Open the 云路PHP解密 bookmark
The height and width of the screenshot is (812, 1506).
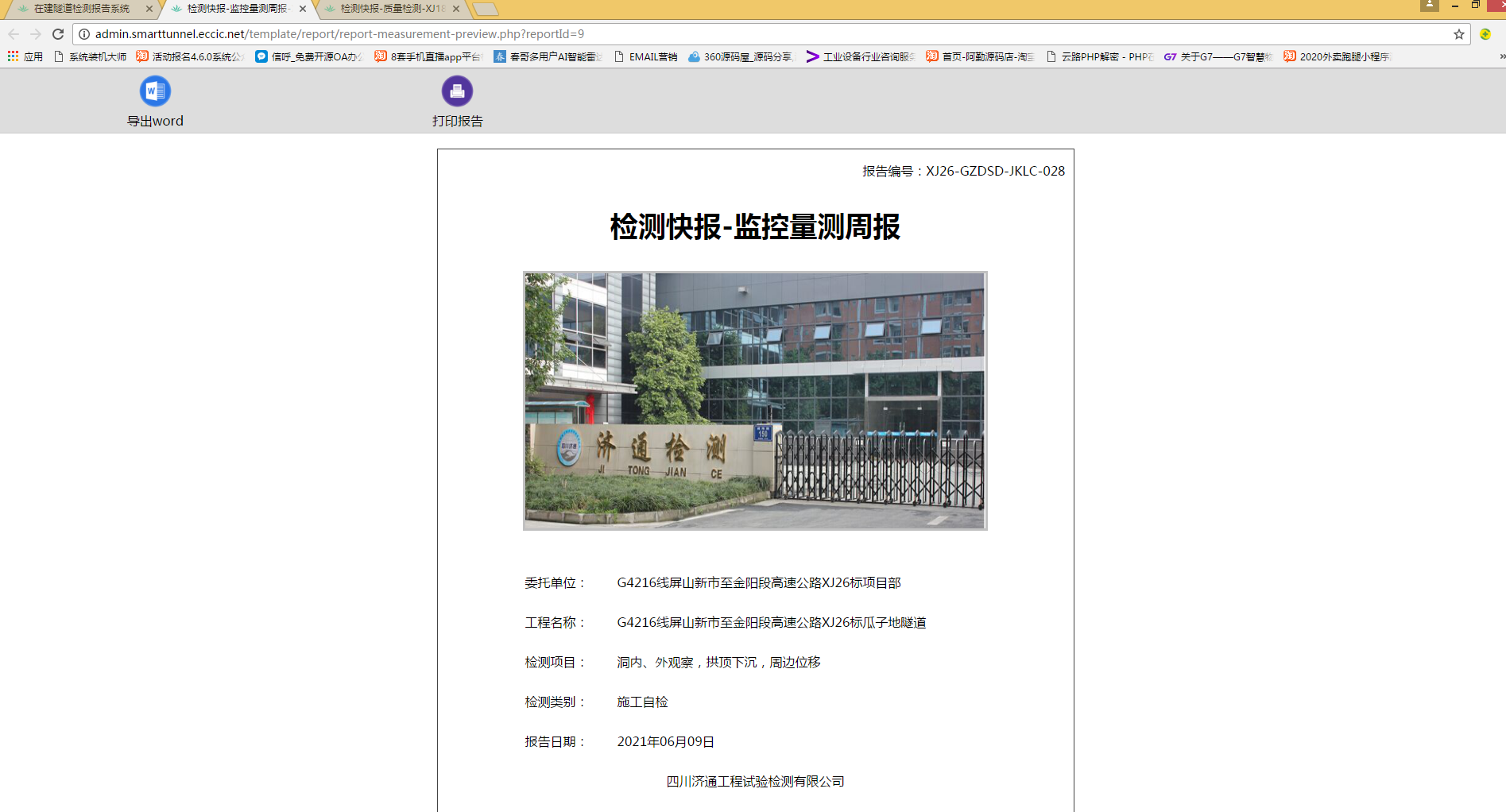1100,56
